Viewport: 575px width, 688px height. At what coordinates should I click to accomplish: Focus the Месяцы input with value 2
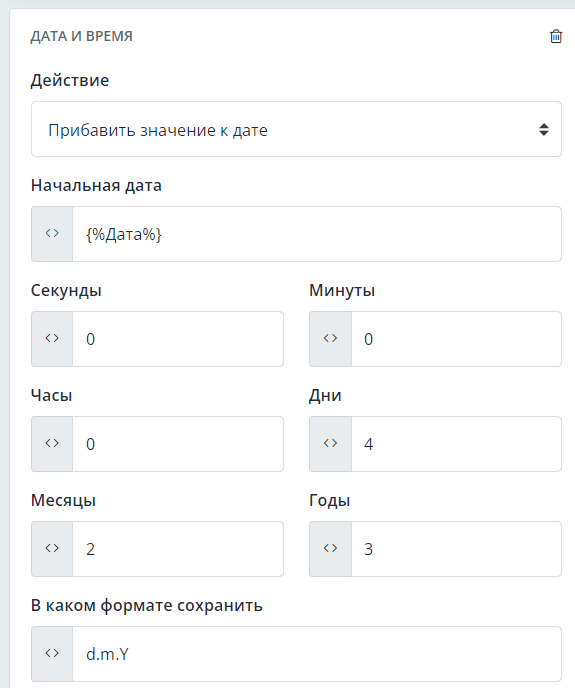click(178, 548)
